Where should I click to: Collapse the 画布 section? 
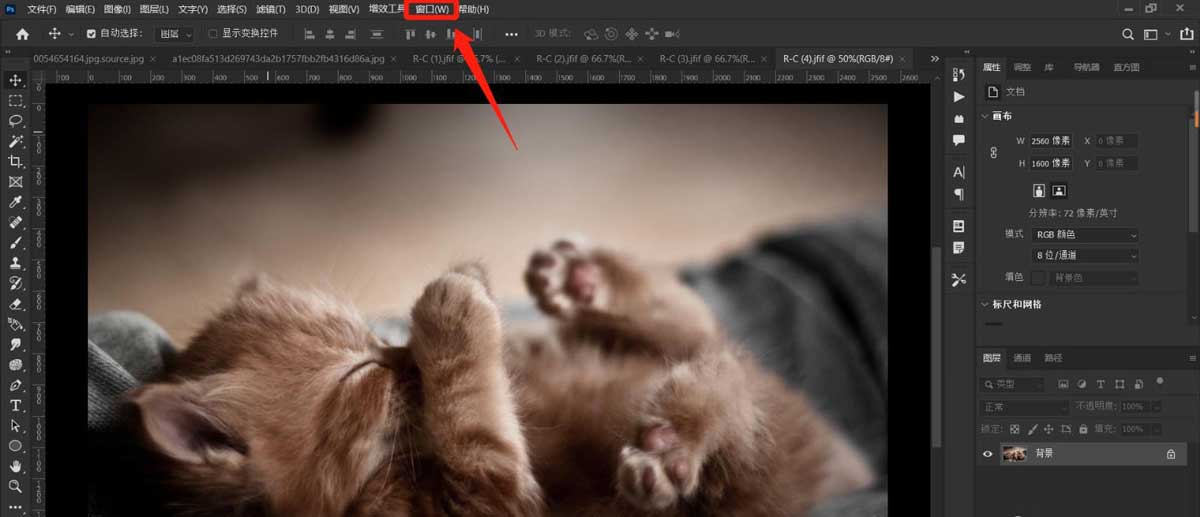pyautogui.click(x=985, y=116)
